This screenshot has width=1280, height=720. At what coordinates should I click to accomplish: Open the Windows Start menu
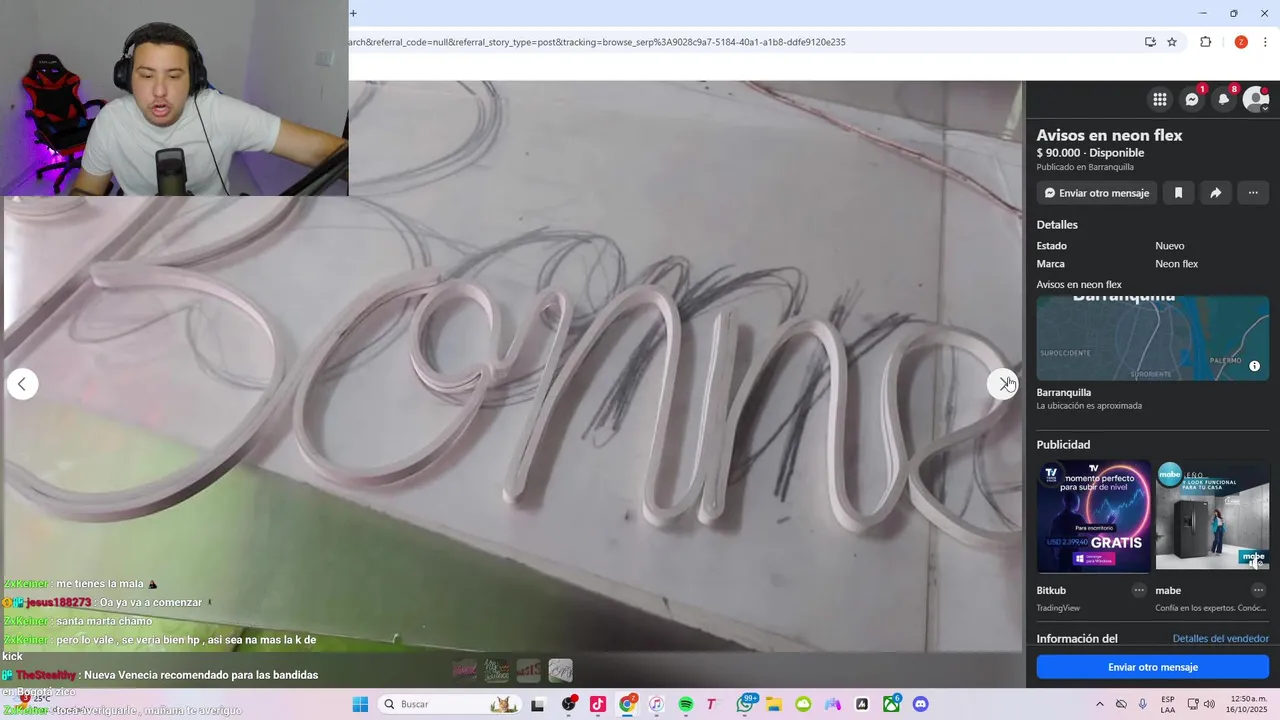coord(360,704)
